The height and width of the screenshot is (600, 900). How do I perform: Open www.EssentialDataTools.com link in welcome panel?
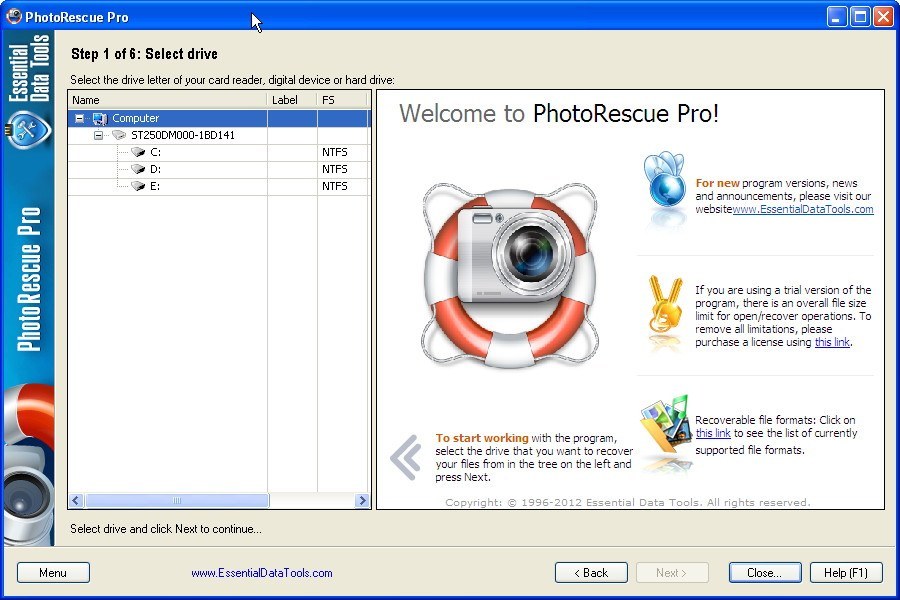click(x=803, y=210)
